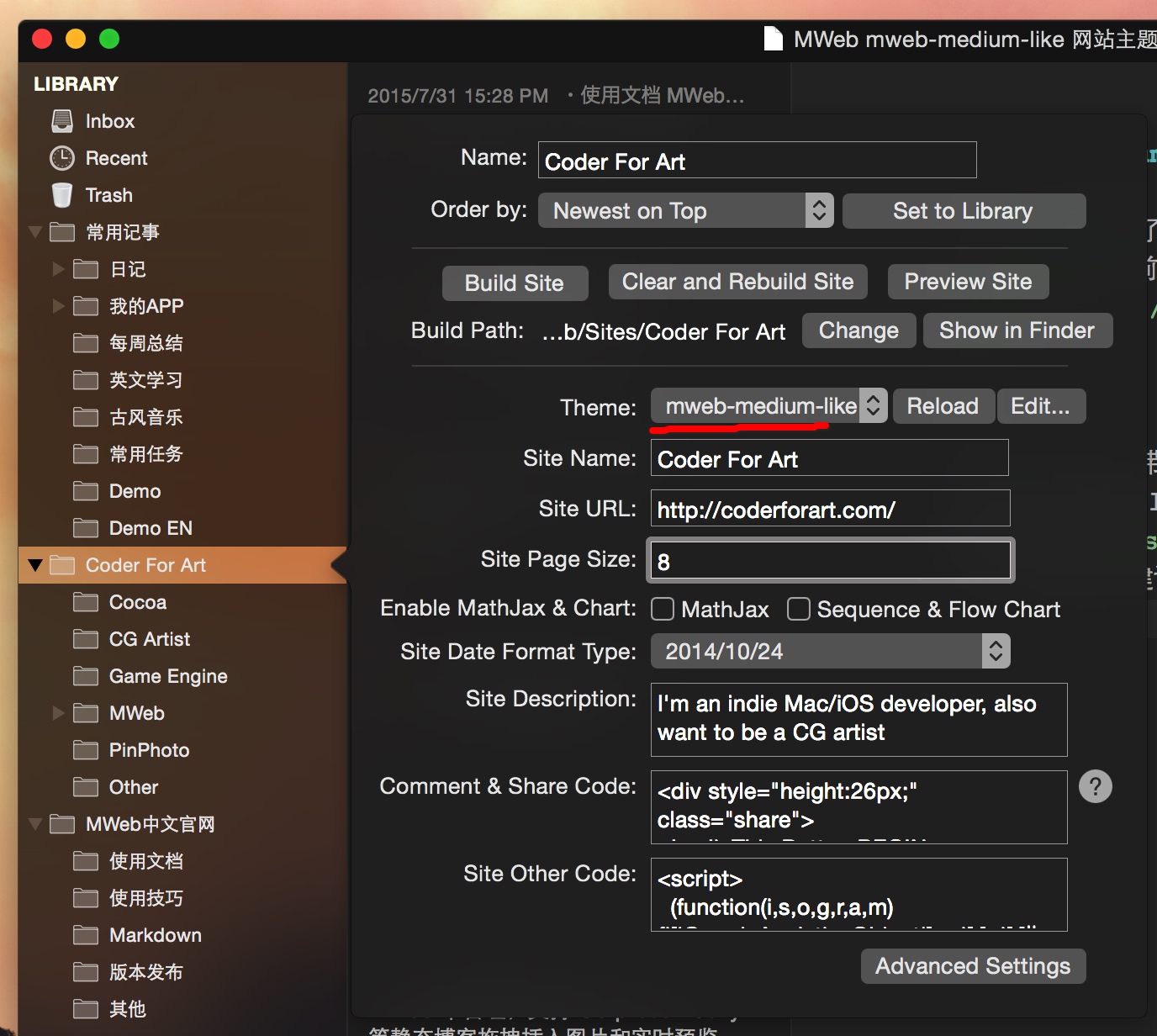Screen dimensions: 1157x1036
Task: Select the 使用技巧 tree row
Action: point(182,898)
